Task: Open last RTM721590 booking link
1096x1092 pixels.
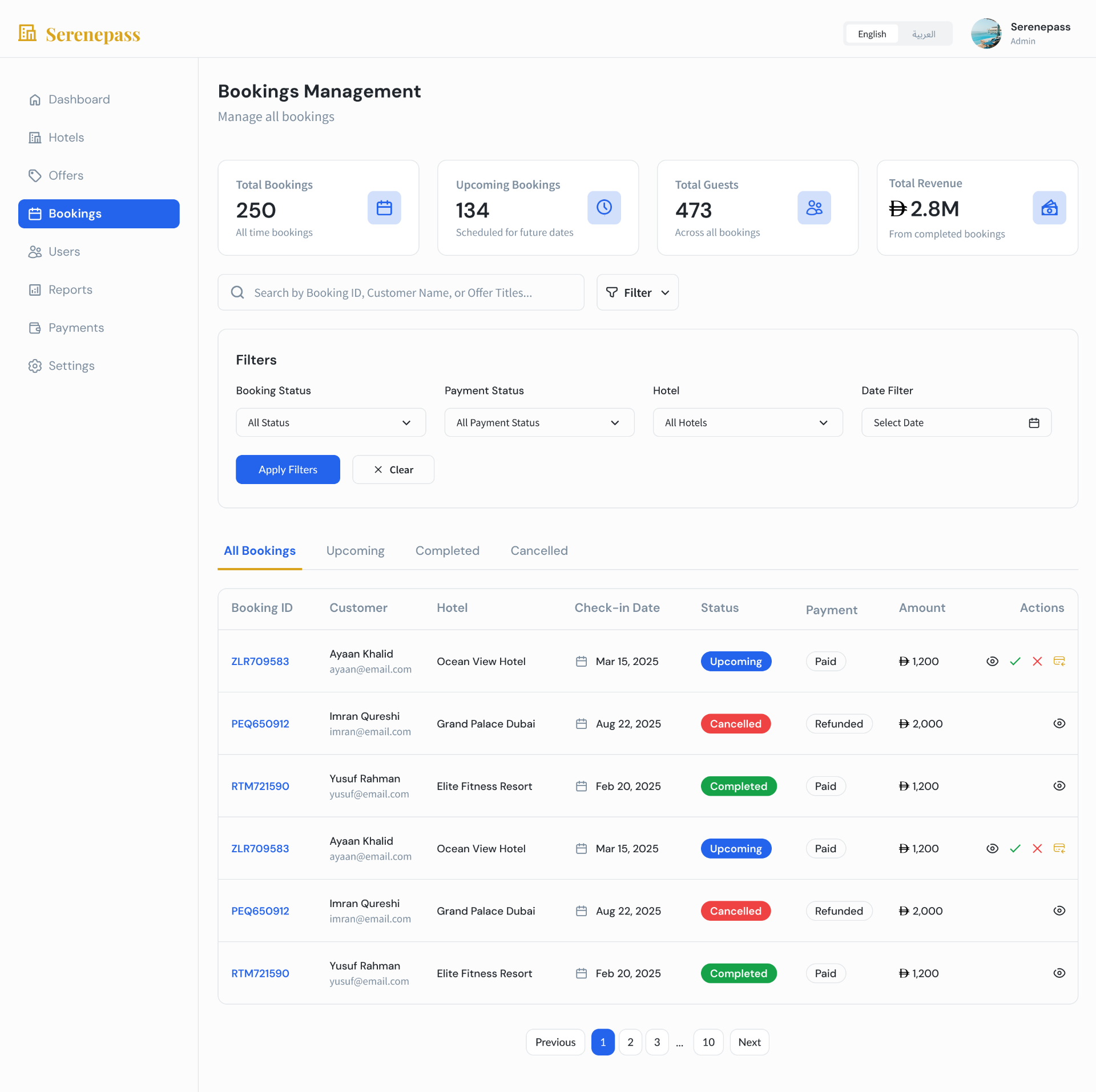Action: point(260,973)
